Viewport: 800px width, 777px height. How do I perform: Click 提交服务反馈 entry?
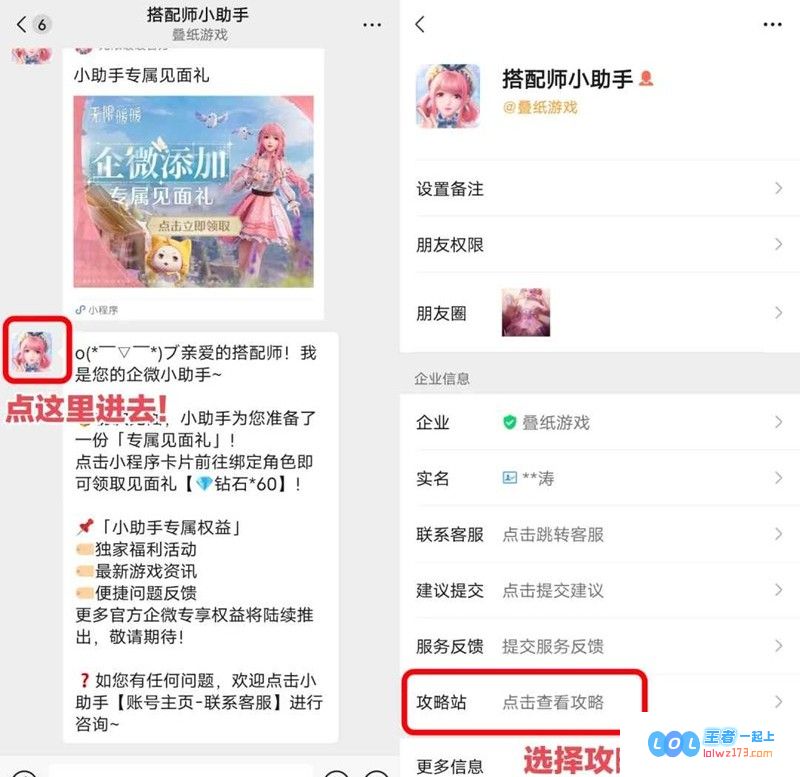[x=553, y=646]
